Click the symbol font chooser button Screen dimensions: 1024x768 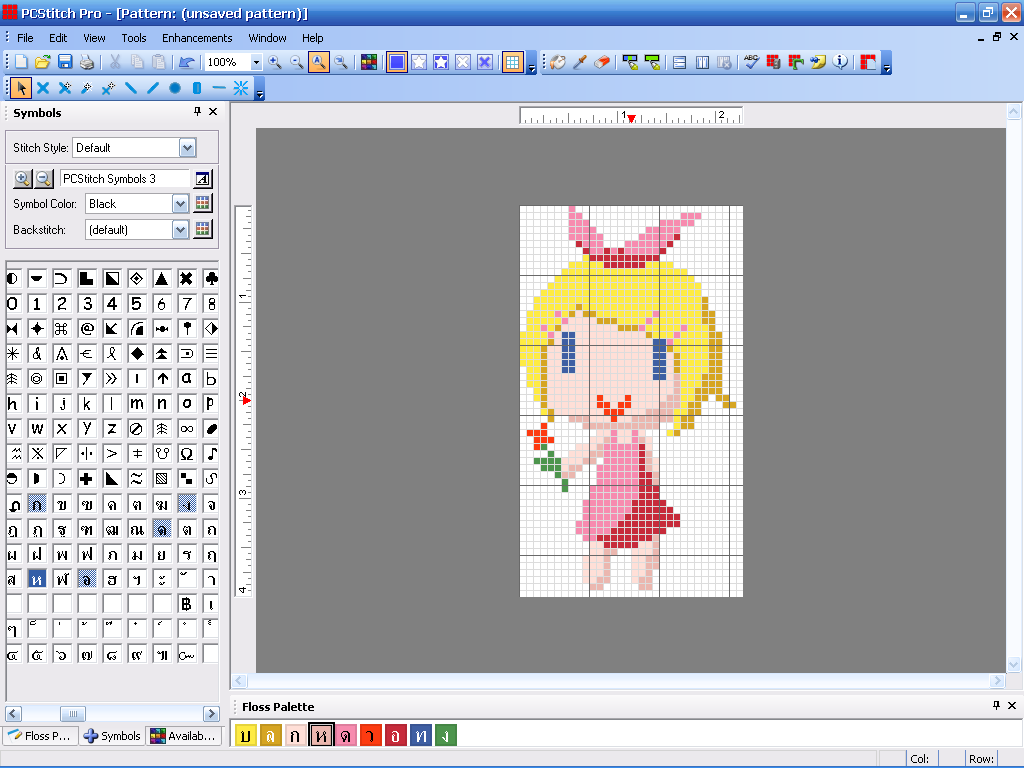pos(203,179)
